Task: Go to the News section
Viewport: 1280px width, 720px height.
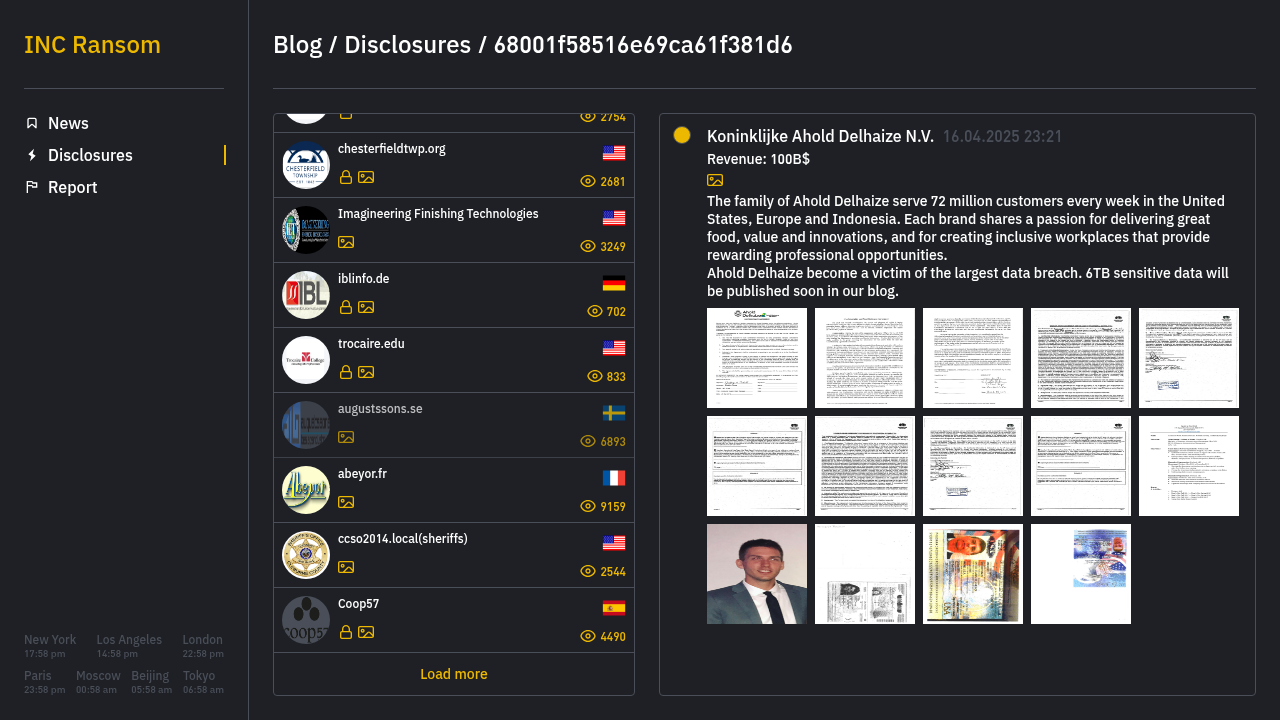Action: pyautogui.click(x=68, y=123)
